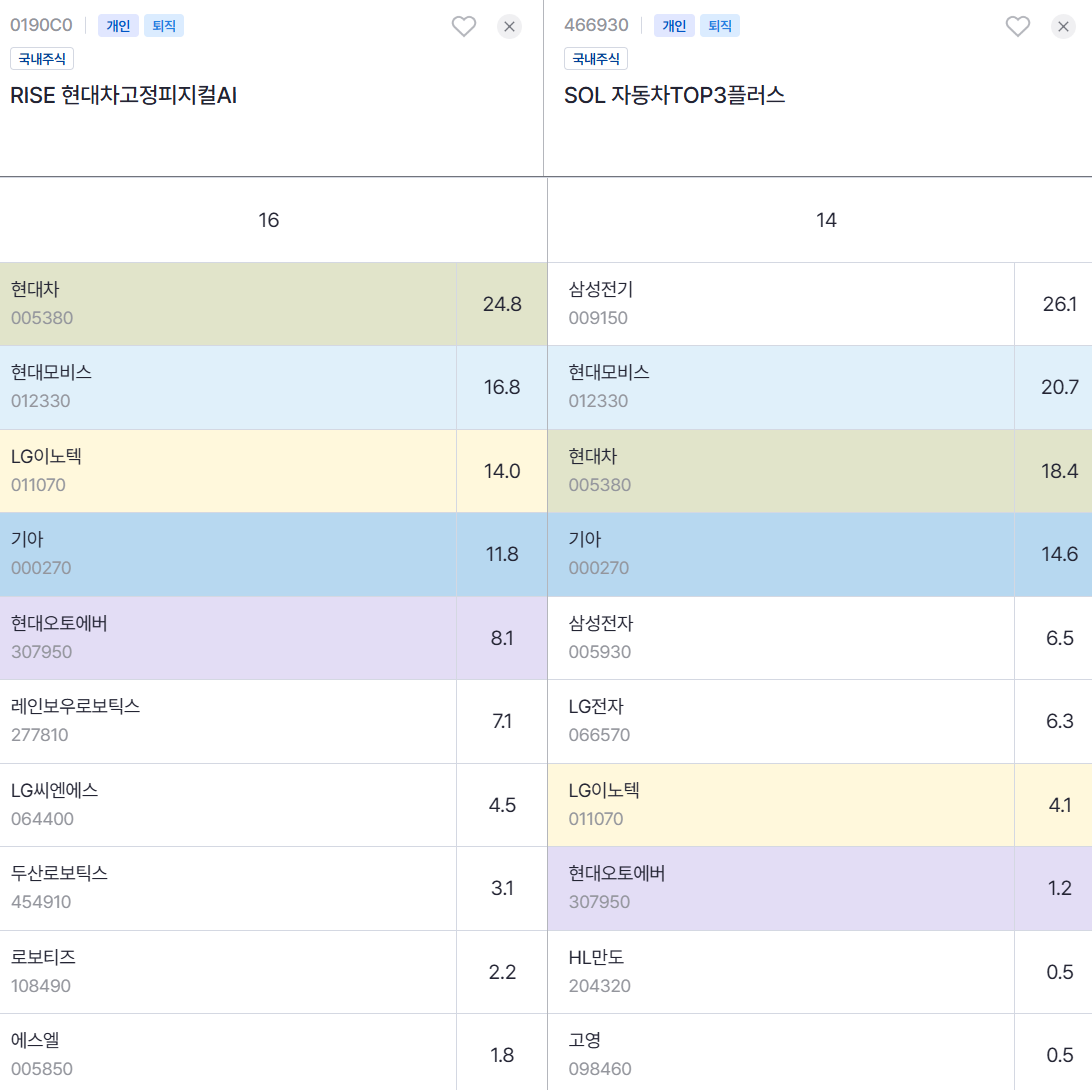Viewport: 1092px width, 1090px height.
Task: Click weight 6.3 value
Action: tap(1059, 722)
